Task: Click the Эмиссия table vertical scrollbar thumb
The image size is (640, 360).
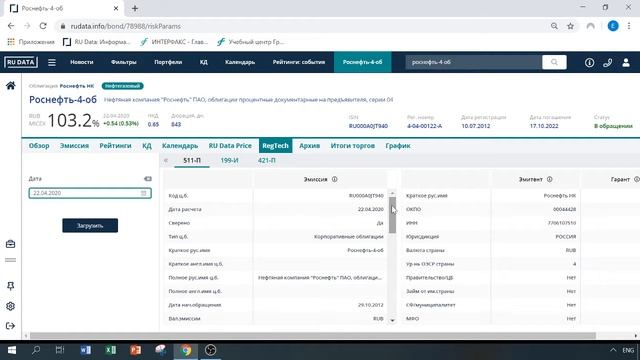Action: click(392, 215)
